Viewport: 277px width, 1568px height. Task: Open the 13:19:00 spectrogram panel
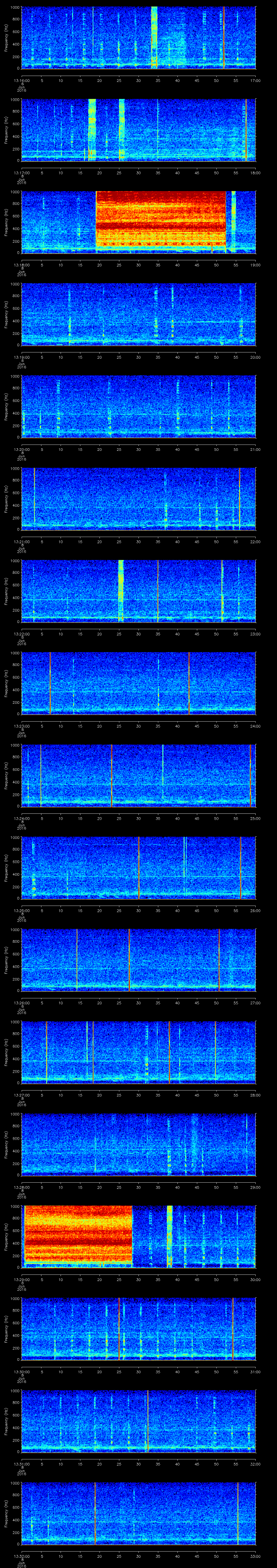139,314
